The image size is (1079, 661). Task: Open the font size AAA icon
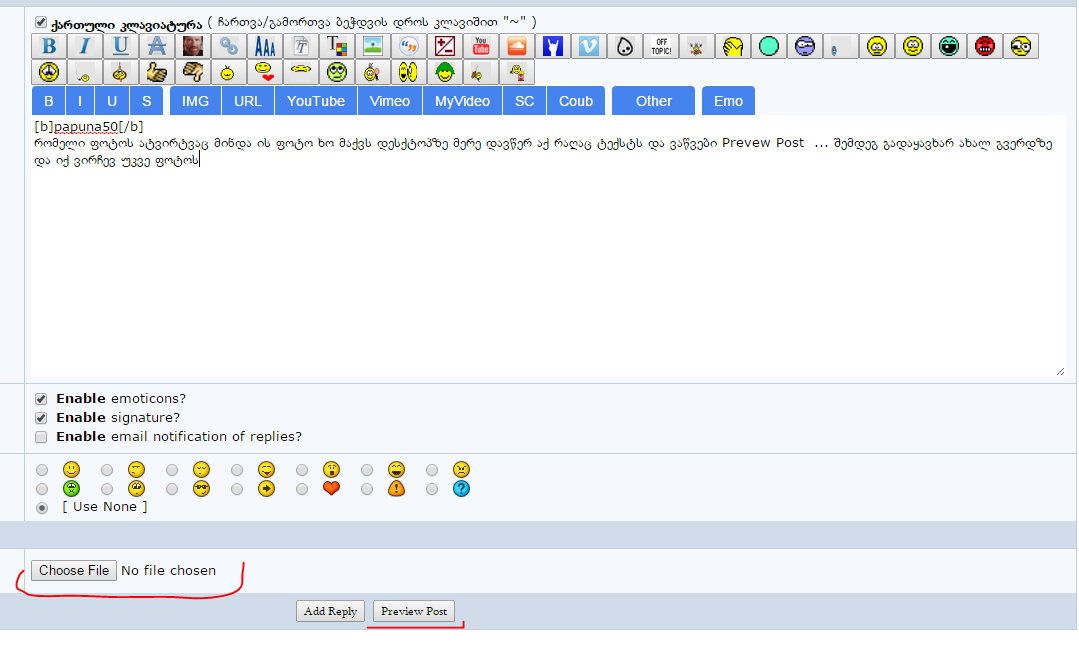click(265, 46)
